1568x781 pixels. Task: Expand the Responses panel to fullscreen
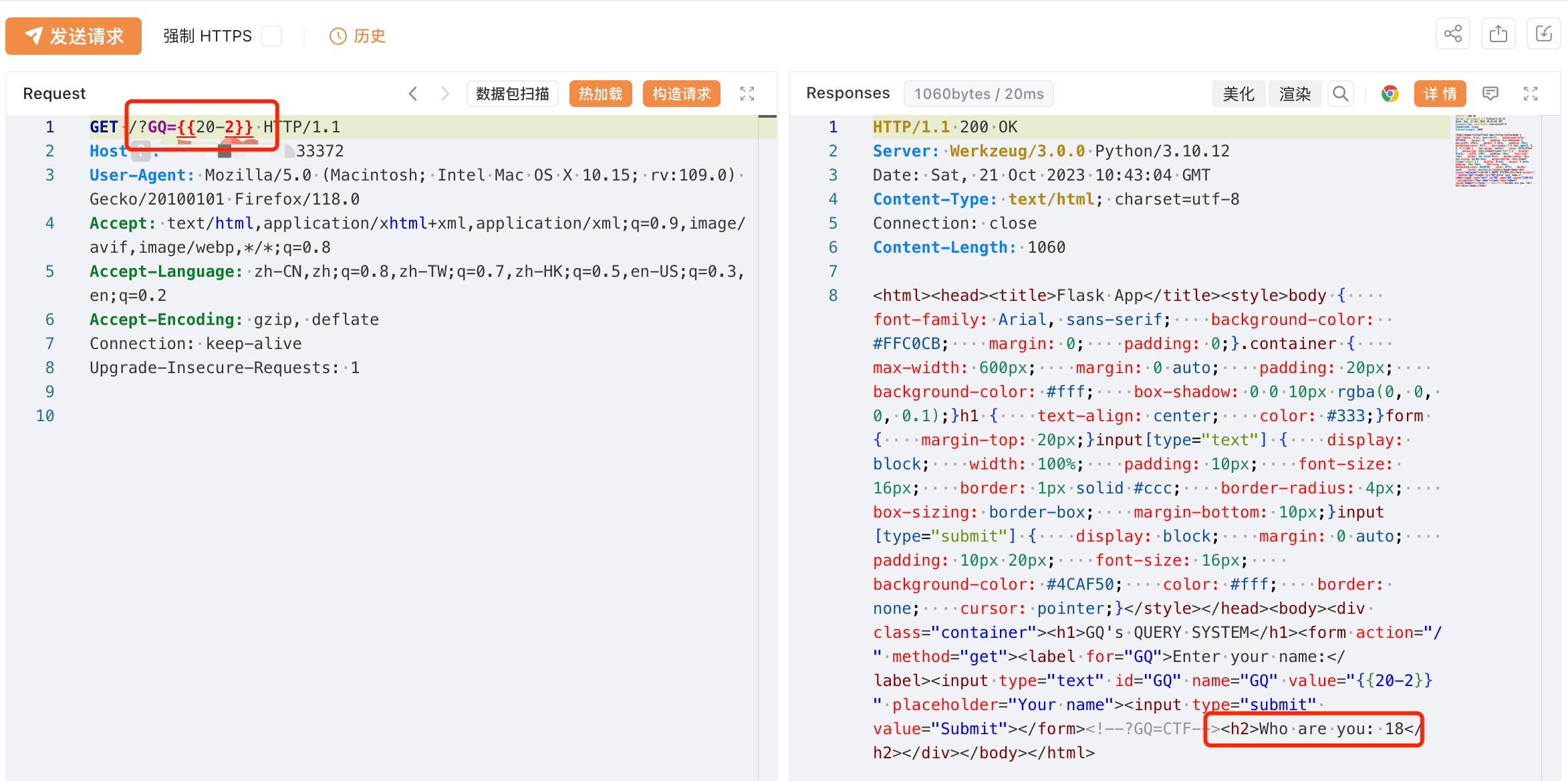1531,94
